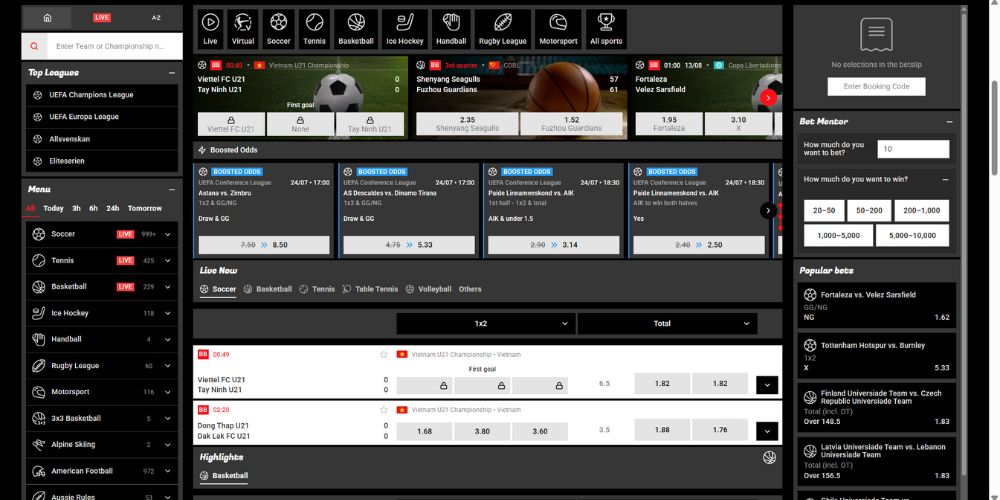This screenshot has width=1000, height=500.
Task: Filter menu by Today
Action: click(x=53, y=209)
